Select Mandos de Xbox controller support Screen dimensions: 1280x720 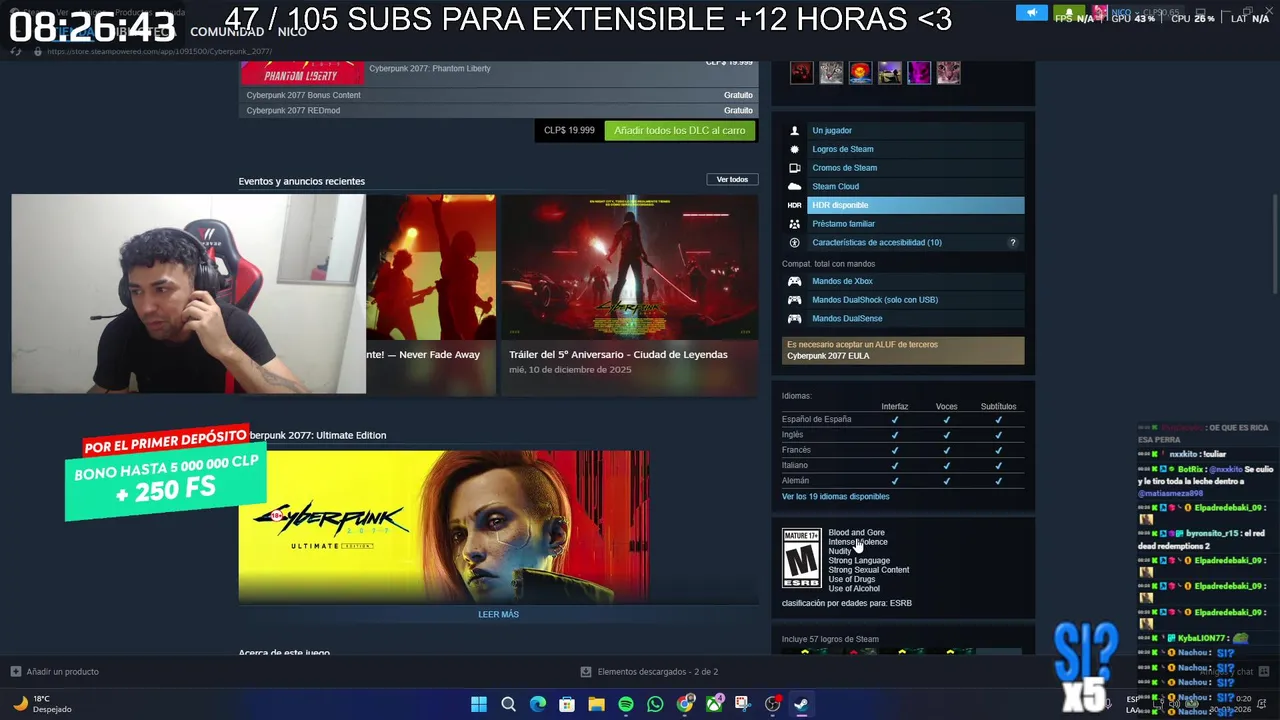click(x=904, y=281)
